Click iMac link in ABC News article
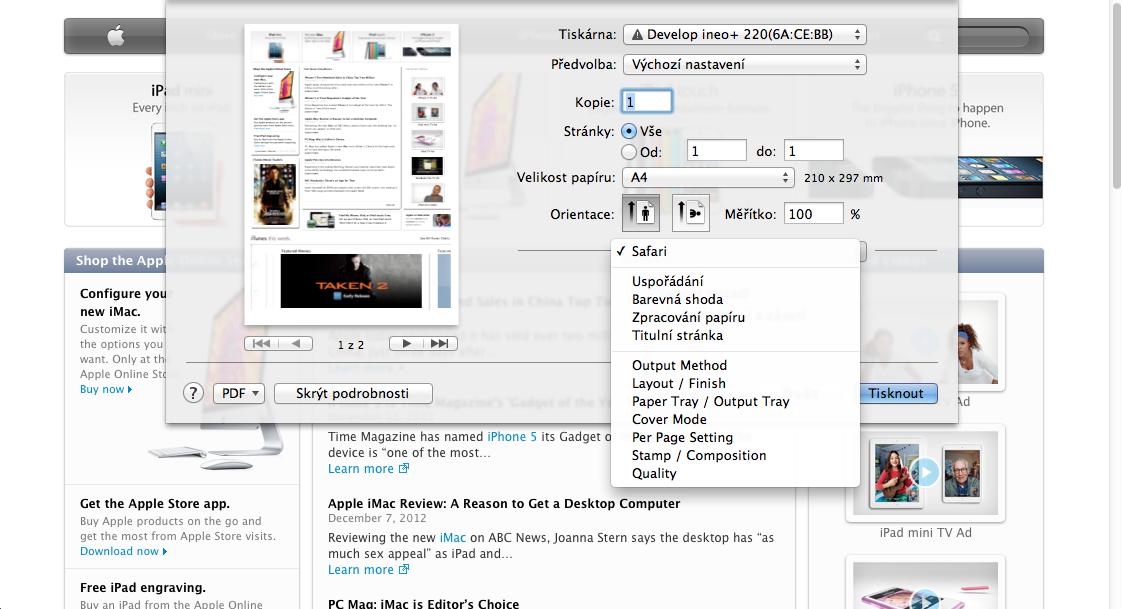The width and height of the screenshot is (1122, 609). coord(452,537)
